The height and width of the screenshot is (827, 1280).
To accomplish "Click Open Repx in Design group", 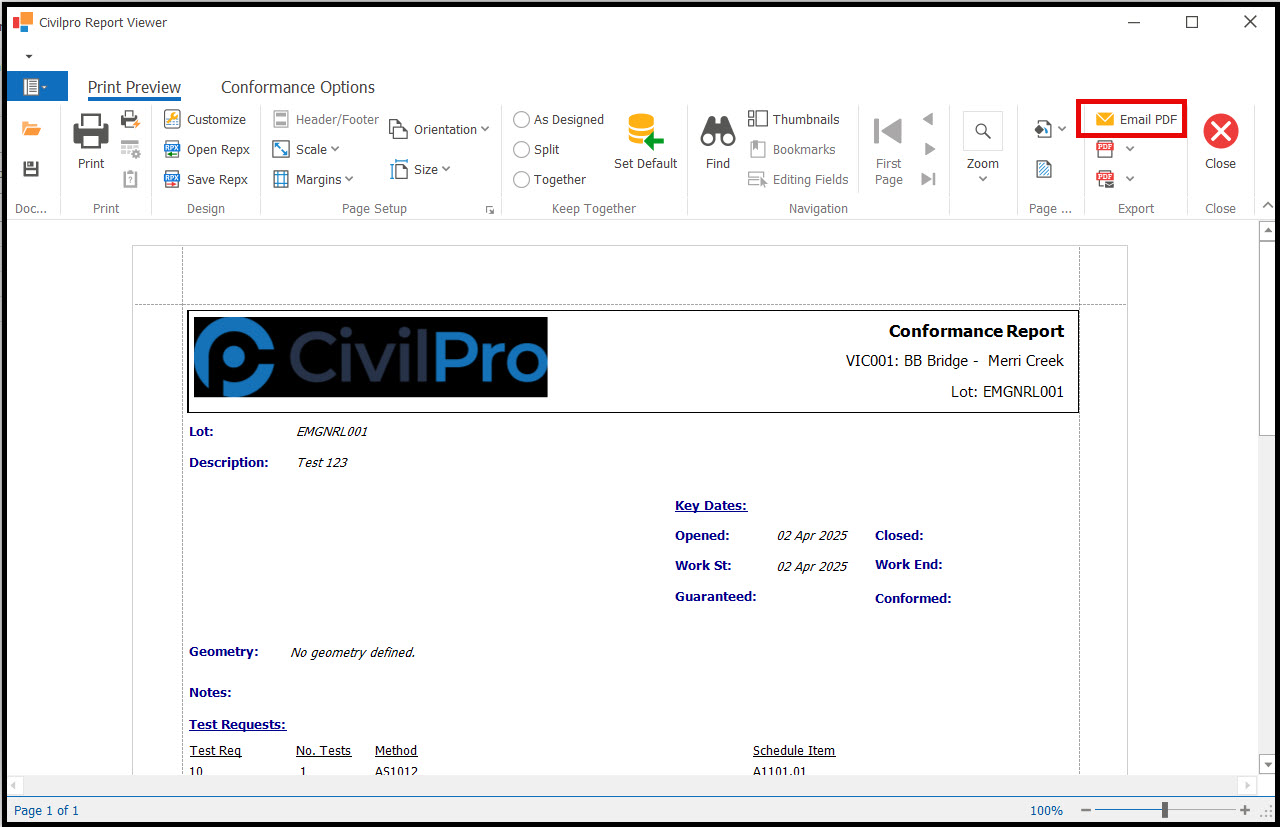I will pos(207,149).
